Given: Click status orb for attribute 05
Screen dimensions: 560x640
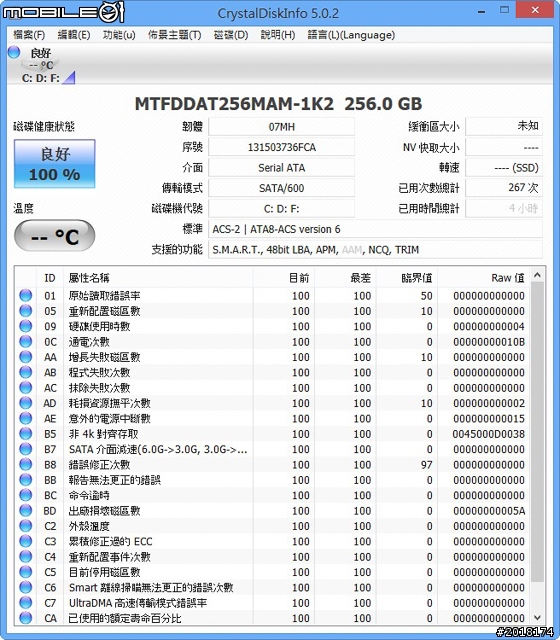Looking at the screenshot, I should [26, 311].
